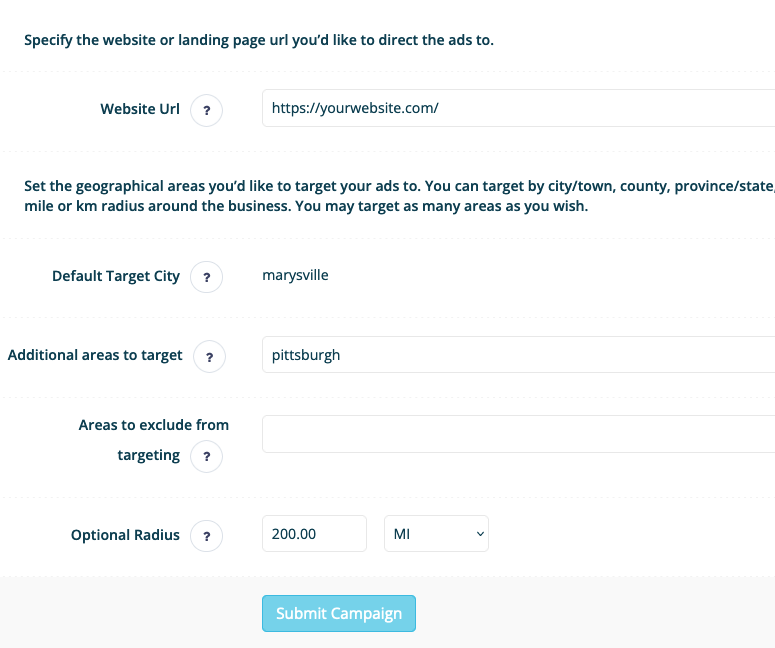
Task: Click the 'Areas to exclude from targeting' label
Action: (x=153, y=440)
